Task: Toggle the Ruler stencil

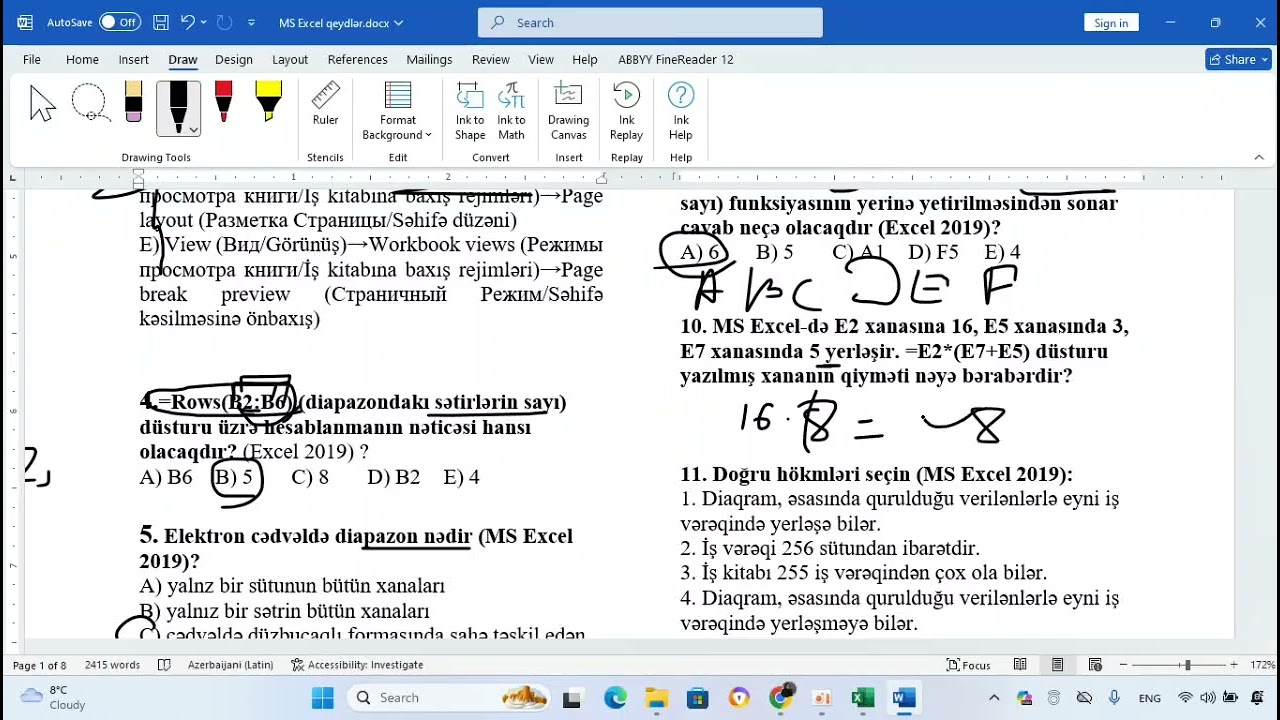Action: 325,104
